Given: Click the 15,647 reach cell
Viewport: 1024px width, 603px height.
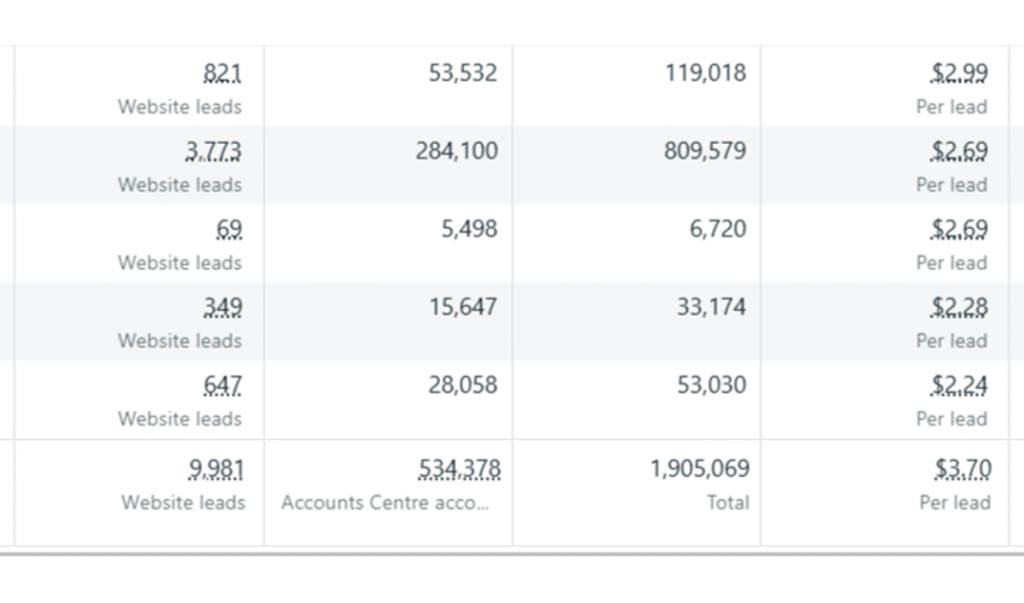Looking at the screenshot, I should point(463,307).
